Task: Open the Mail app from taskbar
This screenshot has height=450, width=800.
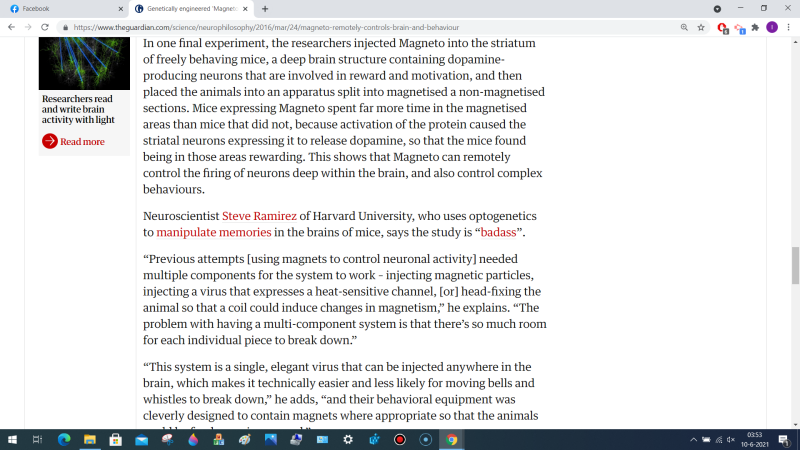Action: 141,440
